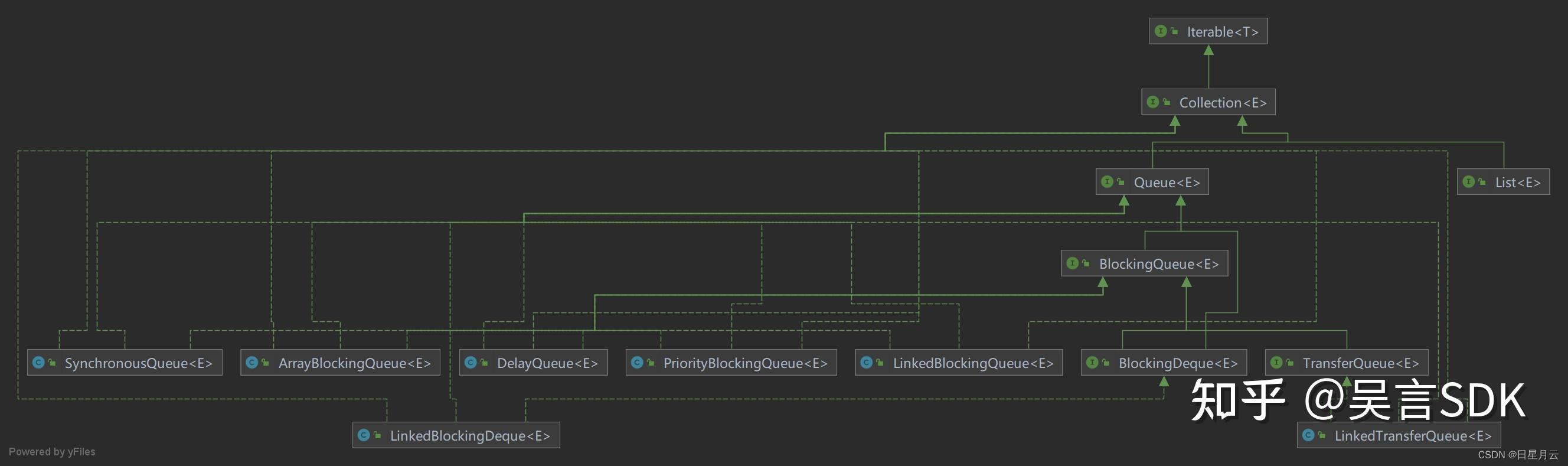
Task: Click the public-access lock icon on LinkedBlockingDeque<E>
Action: point(377,435)
